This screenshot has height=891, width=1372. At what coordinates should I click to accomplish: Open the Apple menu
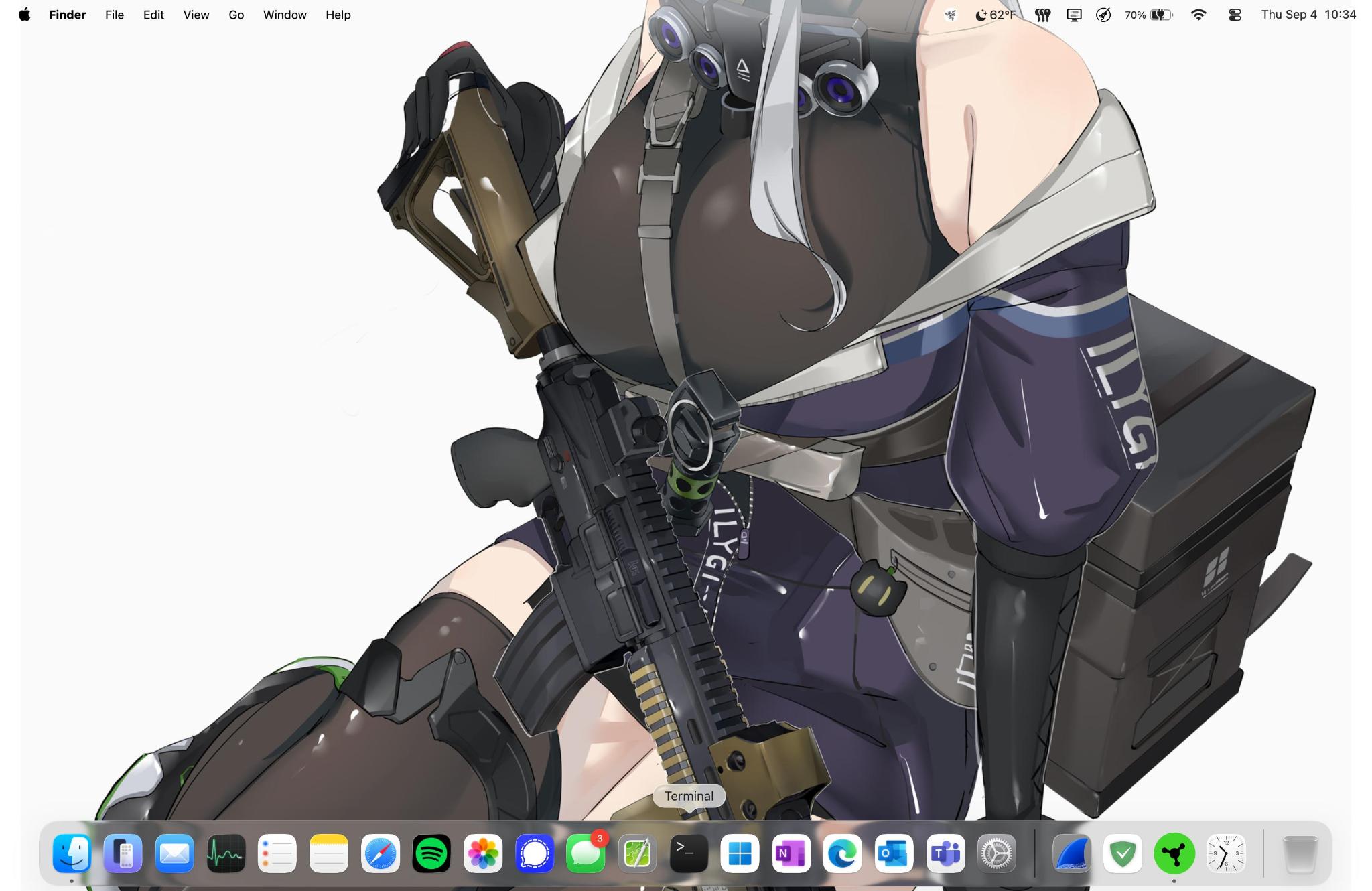(x=25, y=15)
